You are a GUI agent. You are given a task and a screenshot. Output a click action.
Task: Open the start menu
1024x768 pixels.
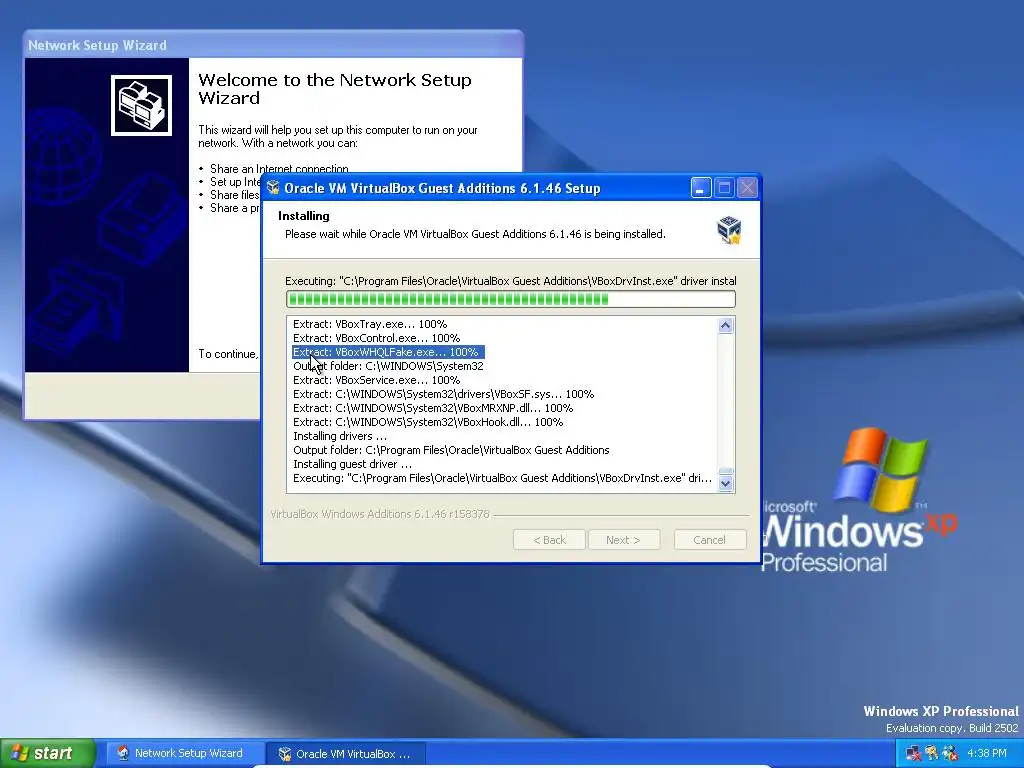(48, 753)
